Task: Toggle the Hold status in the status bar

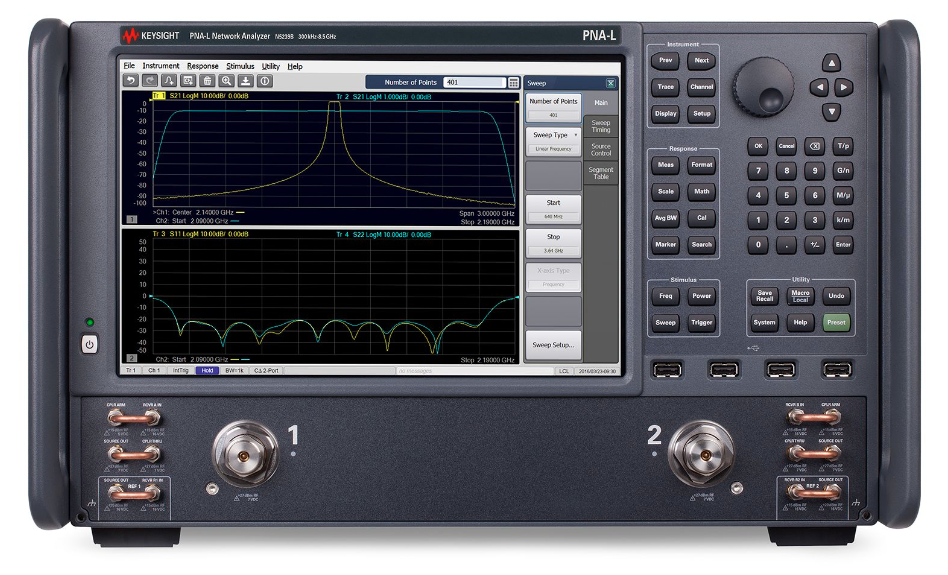Action: (x=207, y=370)
